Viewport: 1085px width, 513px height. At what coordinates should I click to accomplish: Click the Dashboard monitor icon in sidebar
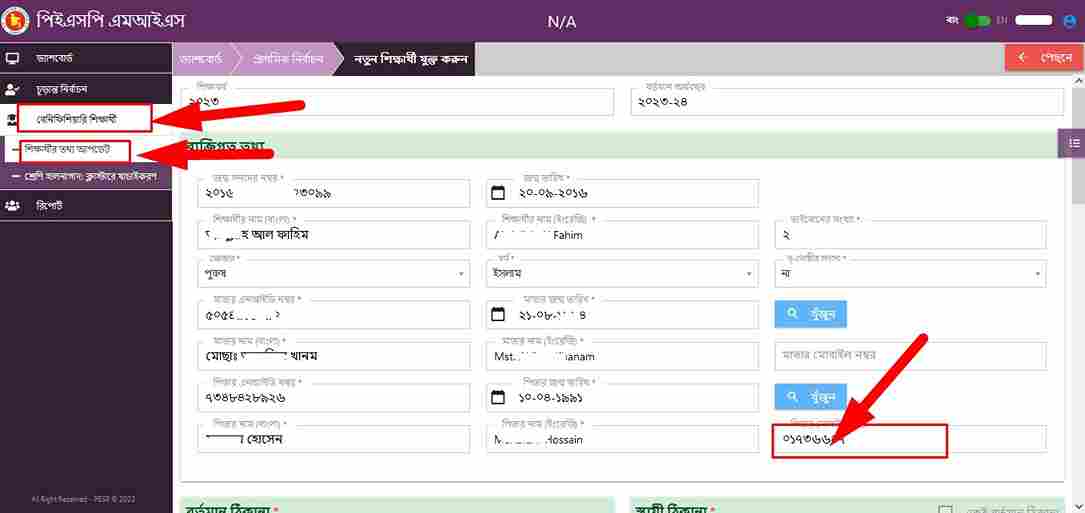click(13, 58)
